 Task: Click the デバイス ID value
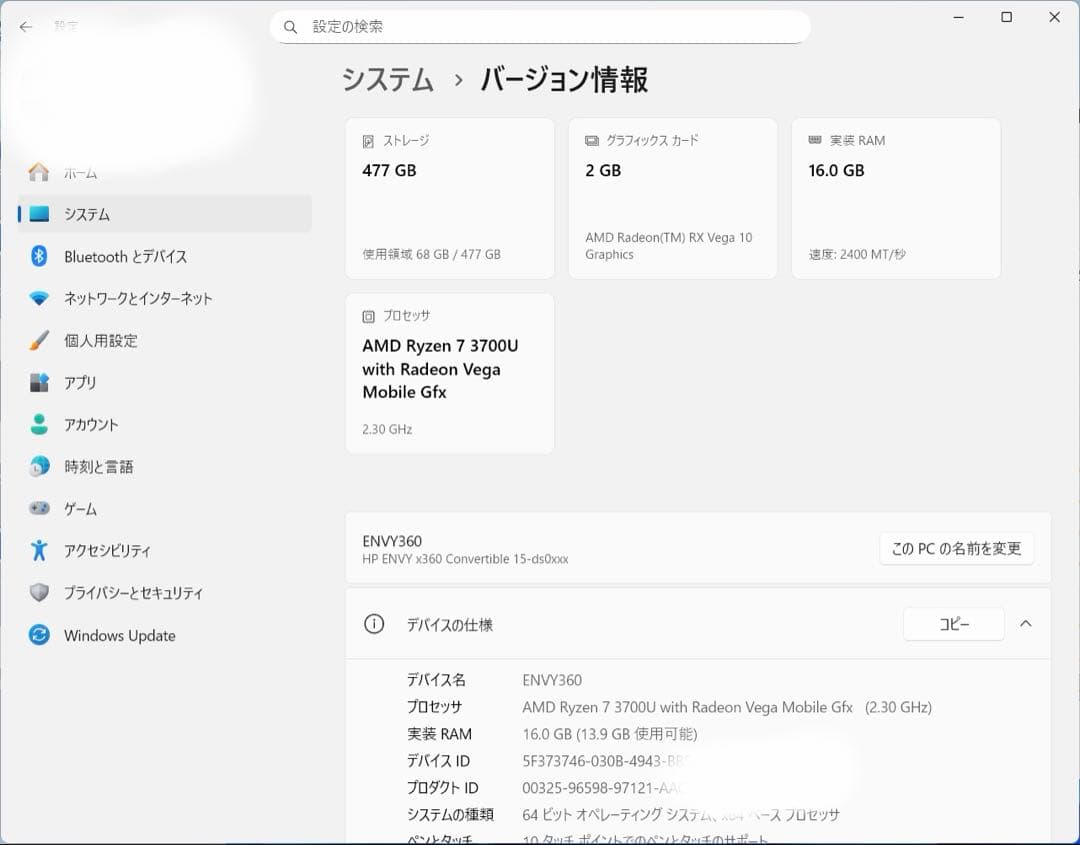click(x=606, y=761)
